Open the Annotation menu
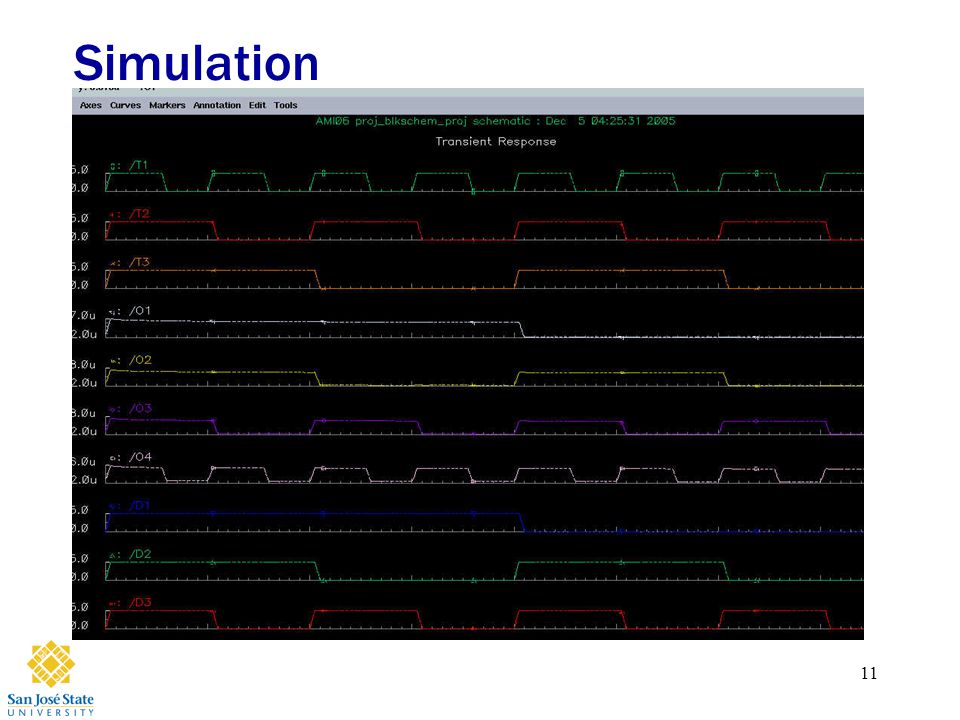 (x=217, y=105)
